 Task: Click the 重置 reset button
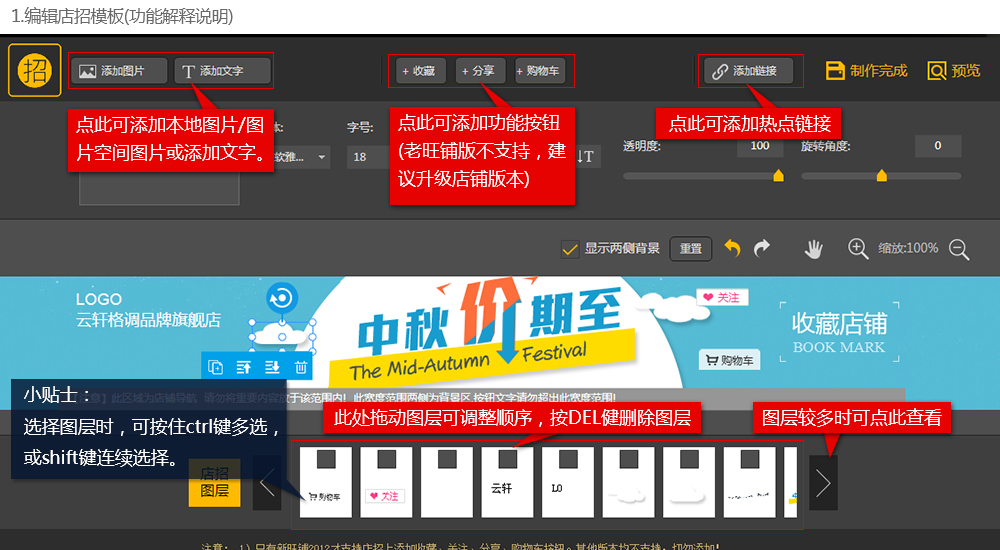point(691,249)
